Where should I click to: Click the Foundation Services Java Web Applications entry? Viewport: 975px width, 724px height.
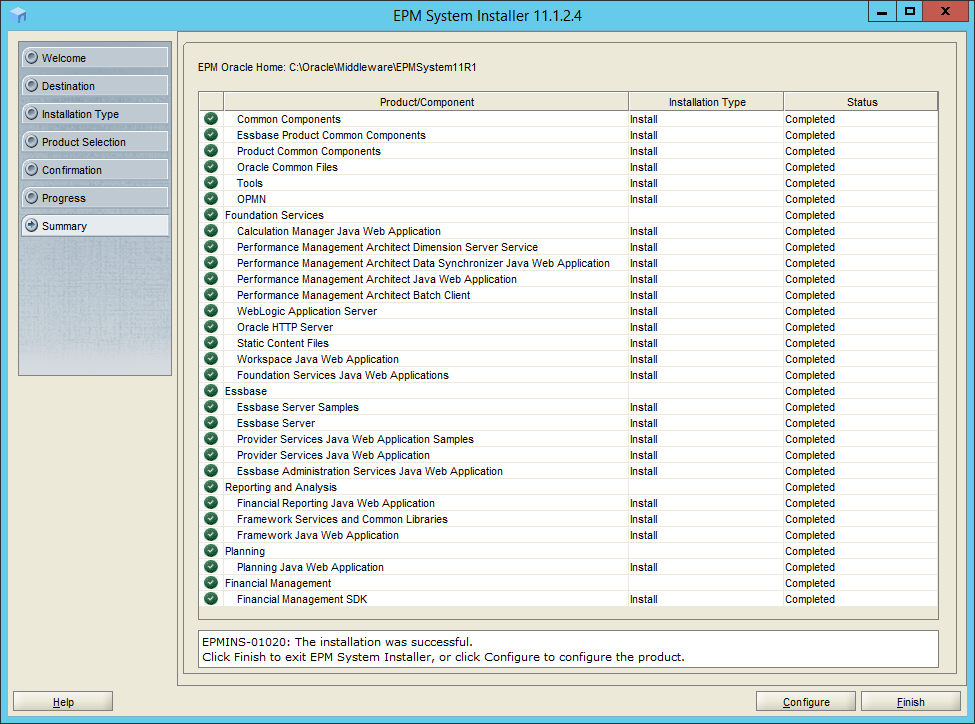point(343,375)
